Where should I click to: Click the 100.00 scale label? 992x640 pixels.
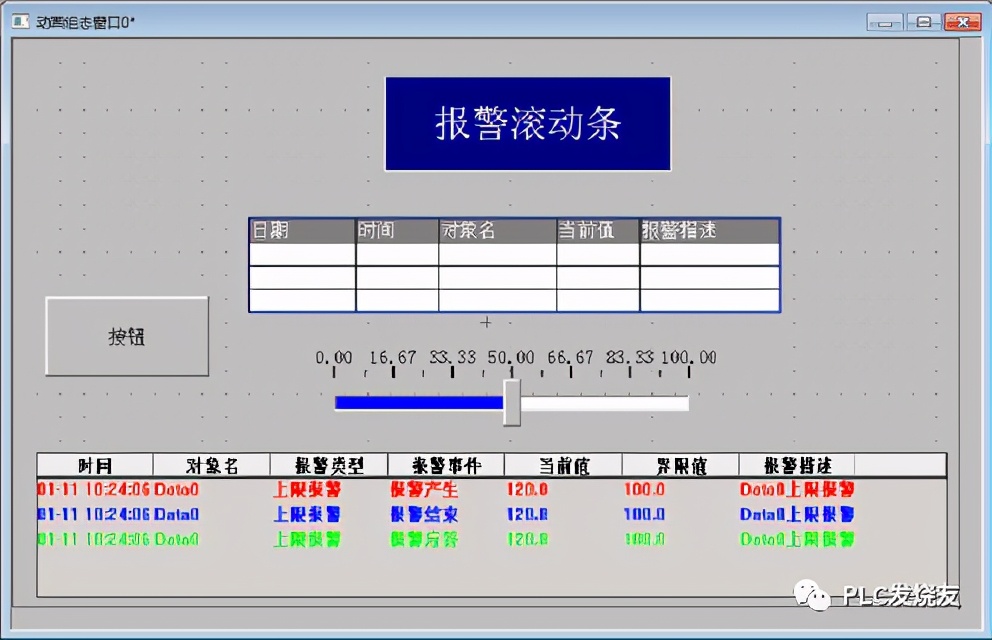pos(689,357)
